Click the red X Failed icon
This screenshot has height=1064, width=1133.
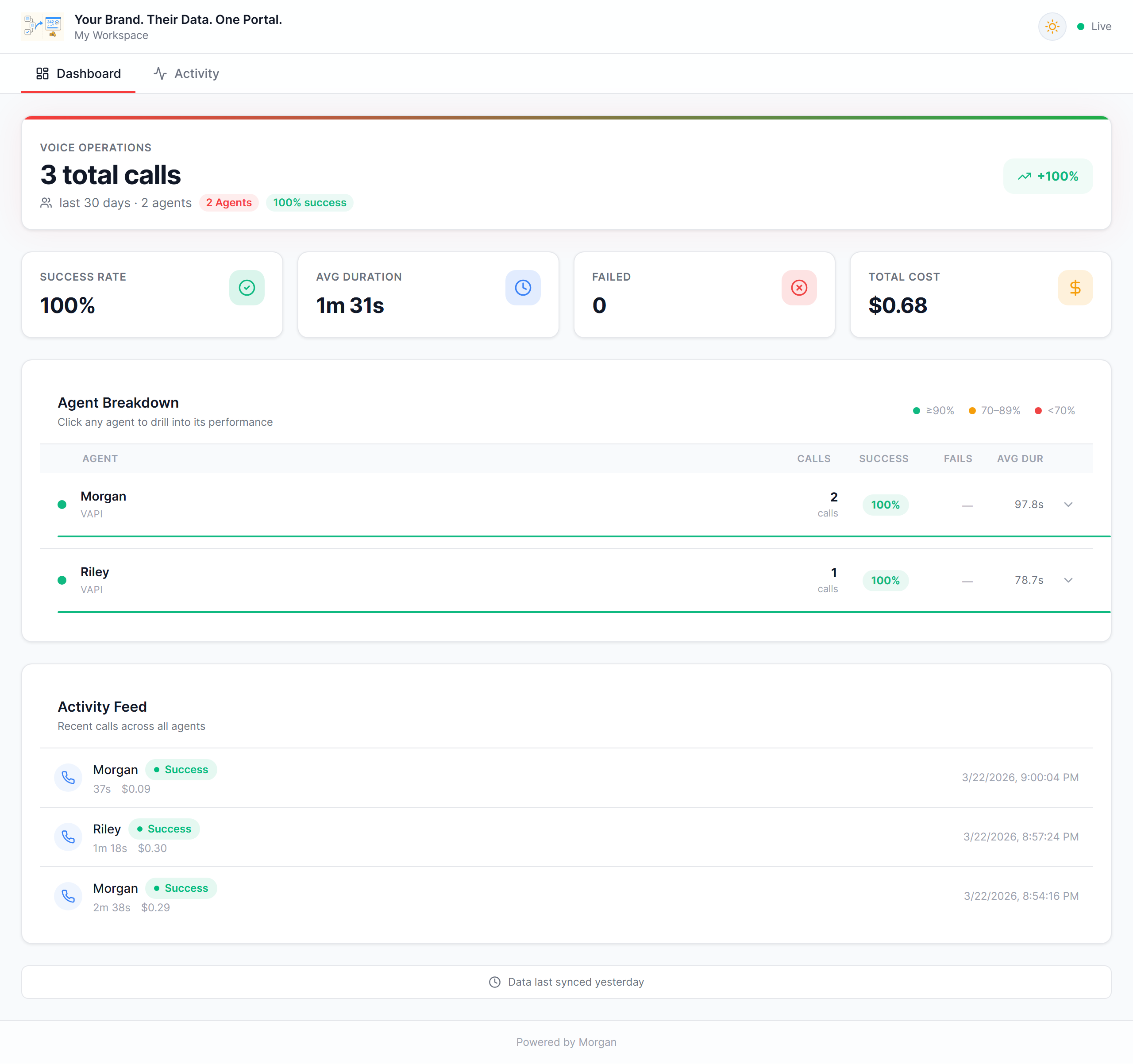[x=798, y=288]
